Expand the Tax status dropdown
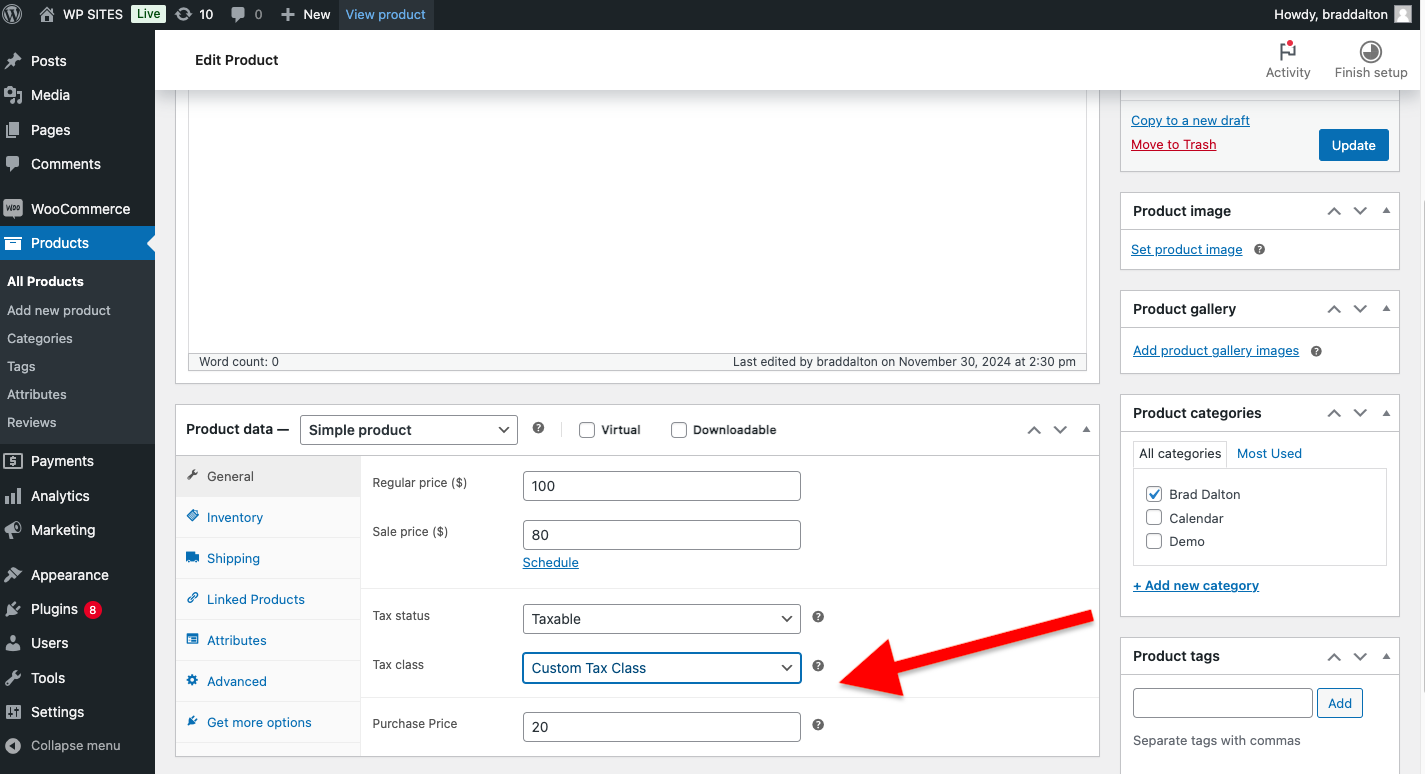 (x=661, y=619)
